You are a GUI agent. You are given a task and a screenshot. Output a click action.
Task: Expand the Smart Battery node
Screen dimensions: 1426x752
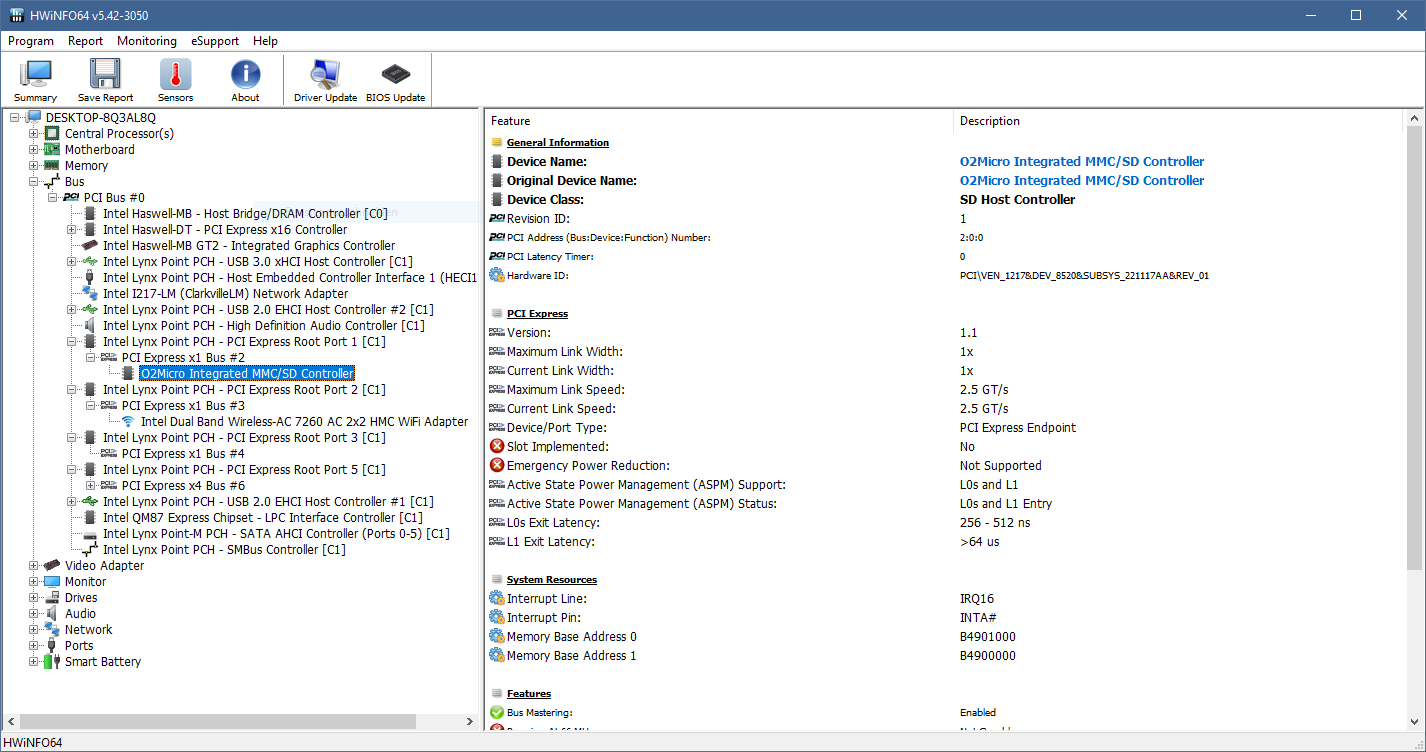[x=34, y=662]
